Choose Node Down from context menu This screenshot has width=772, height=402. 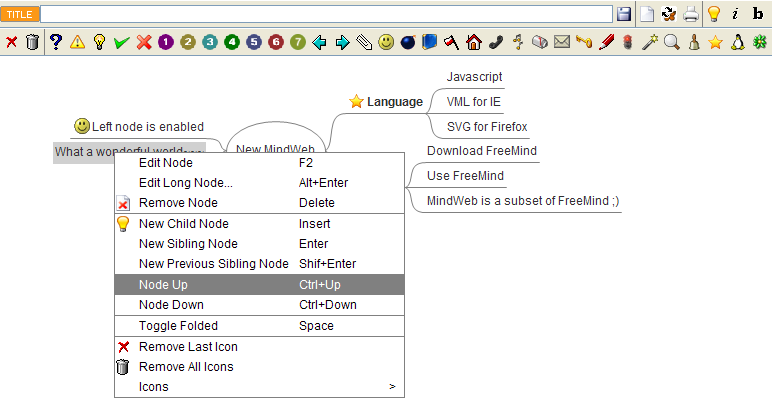click(x=259, y=304)
